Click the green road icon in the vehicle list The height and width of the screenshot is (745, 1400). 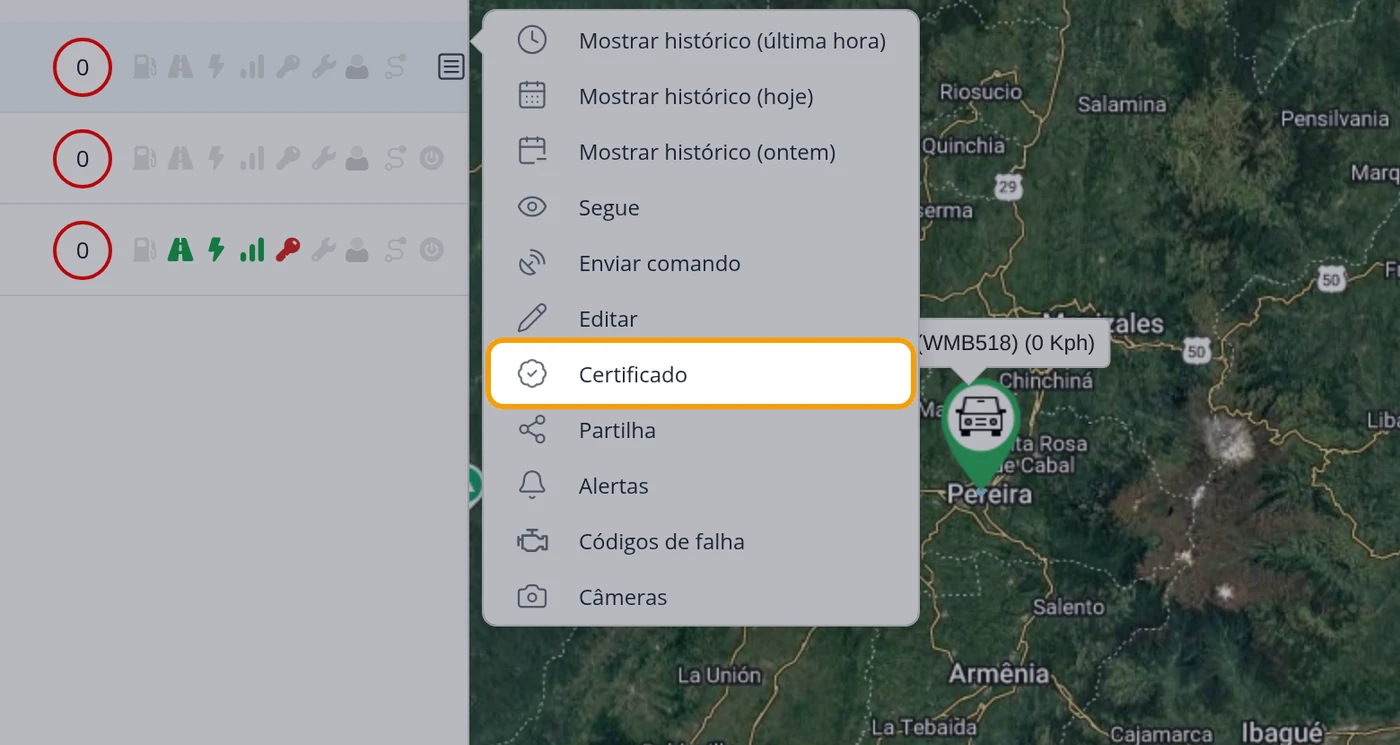(x=180, y=250)
